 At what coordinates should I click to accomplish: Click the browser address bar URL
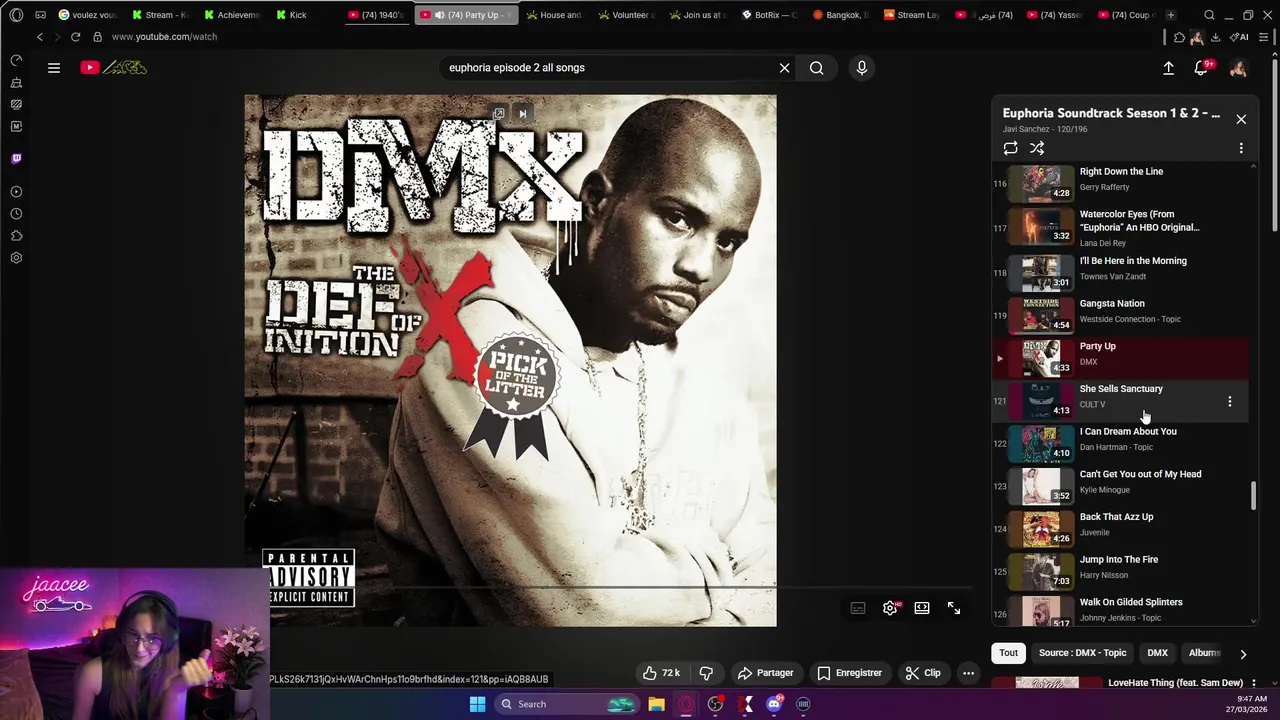point(164,37)
